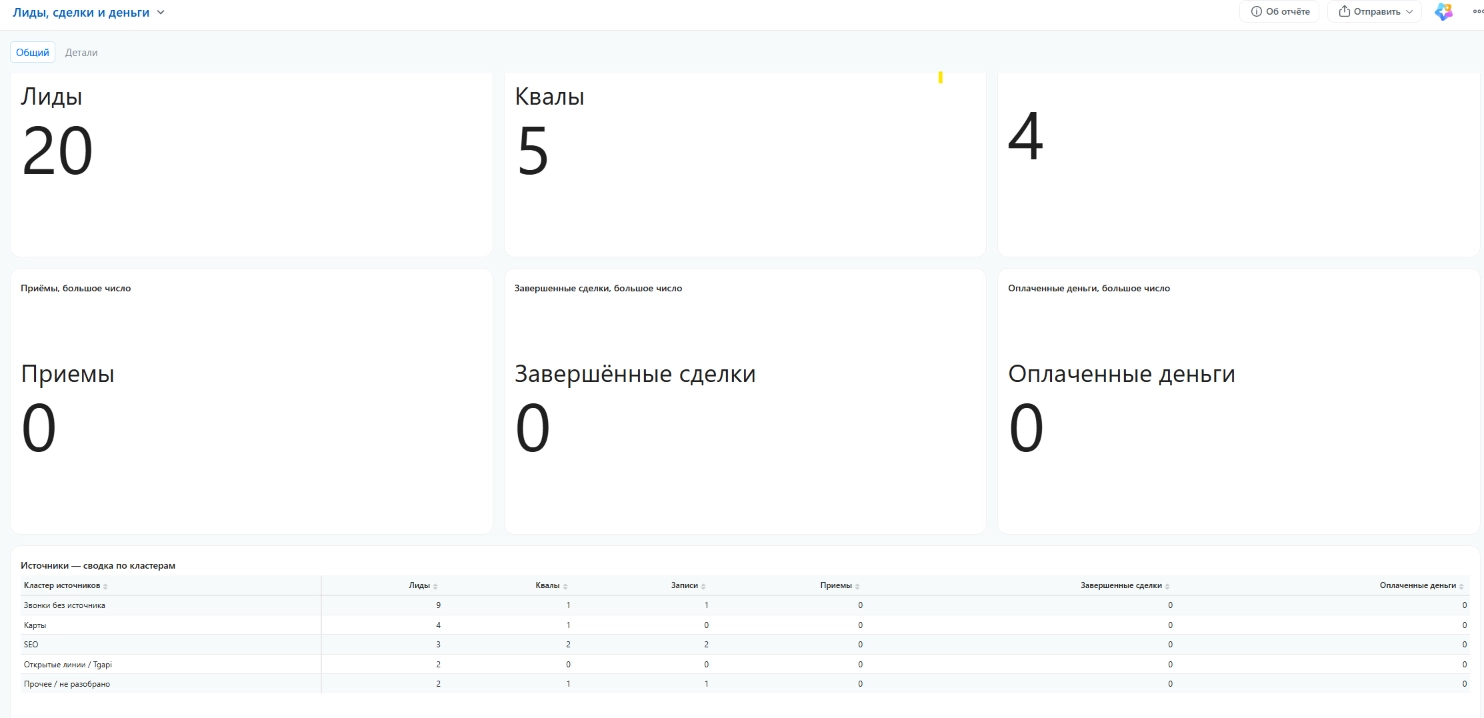Screen dimensions: 1484x718
Task: Click the card title Приёмы, большое число
Action: (x=76, y=288)
